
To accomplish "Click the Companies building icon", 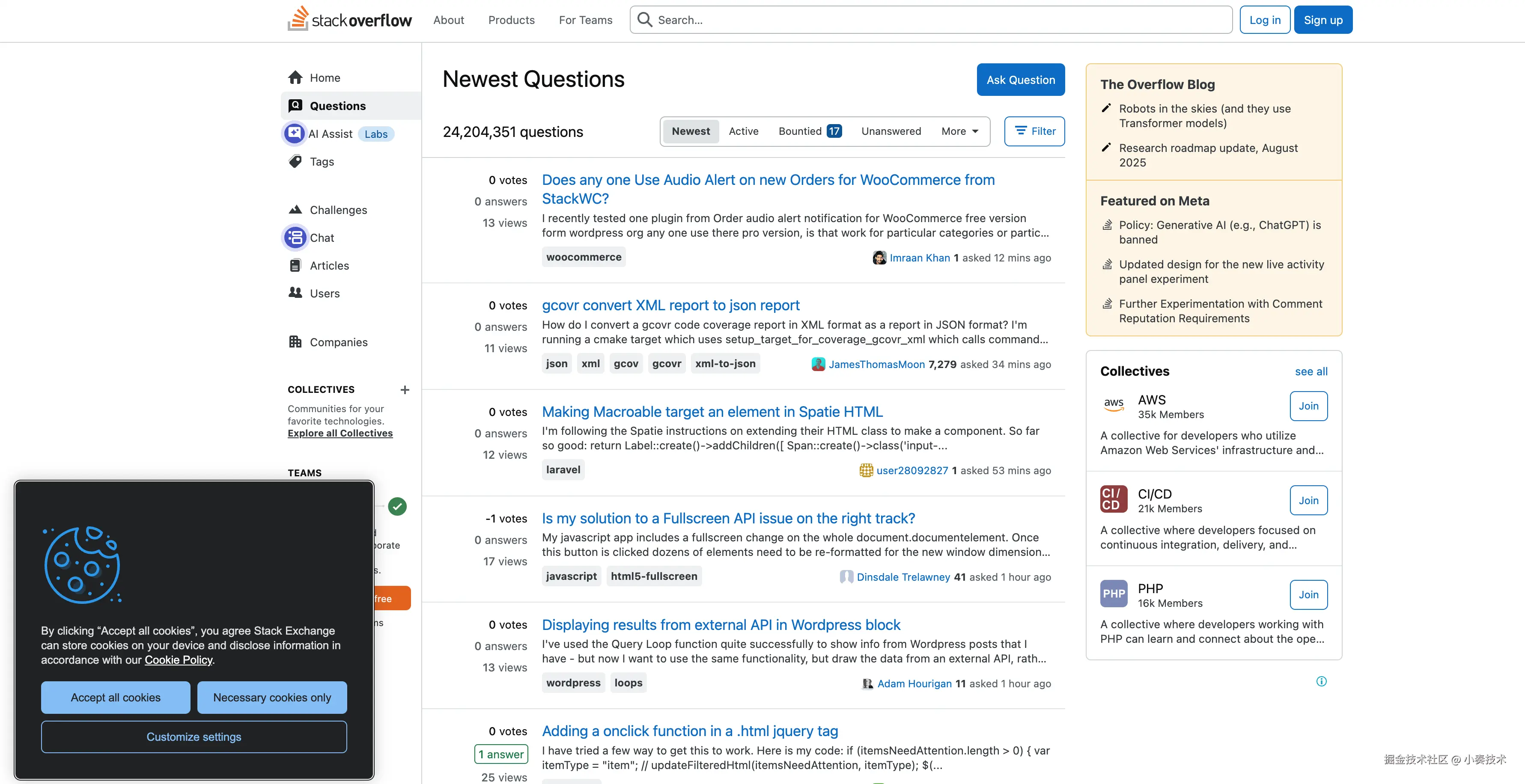I will [295, 342].
